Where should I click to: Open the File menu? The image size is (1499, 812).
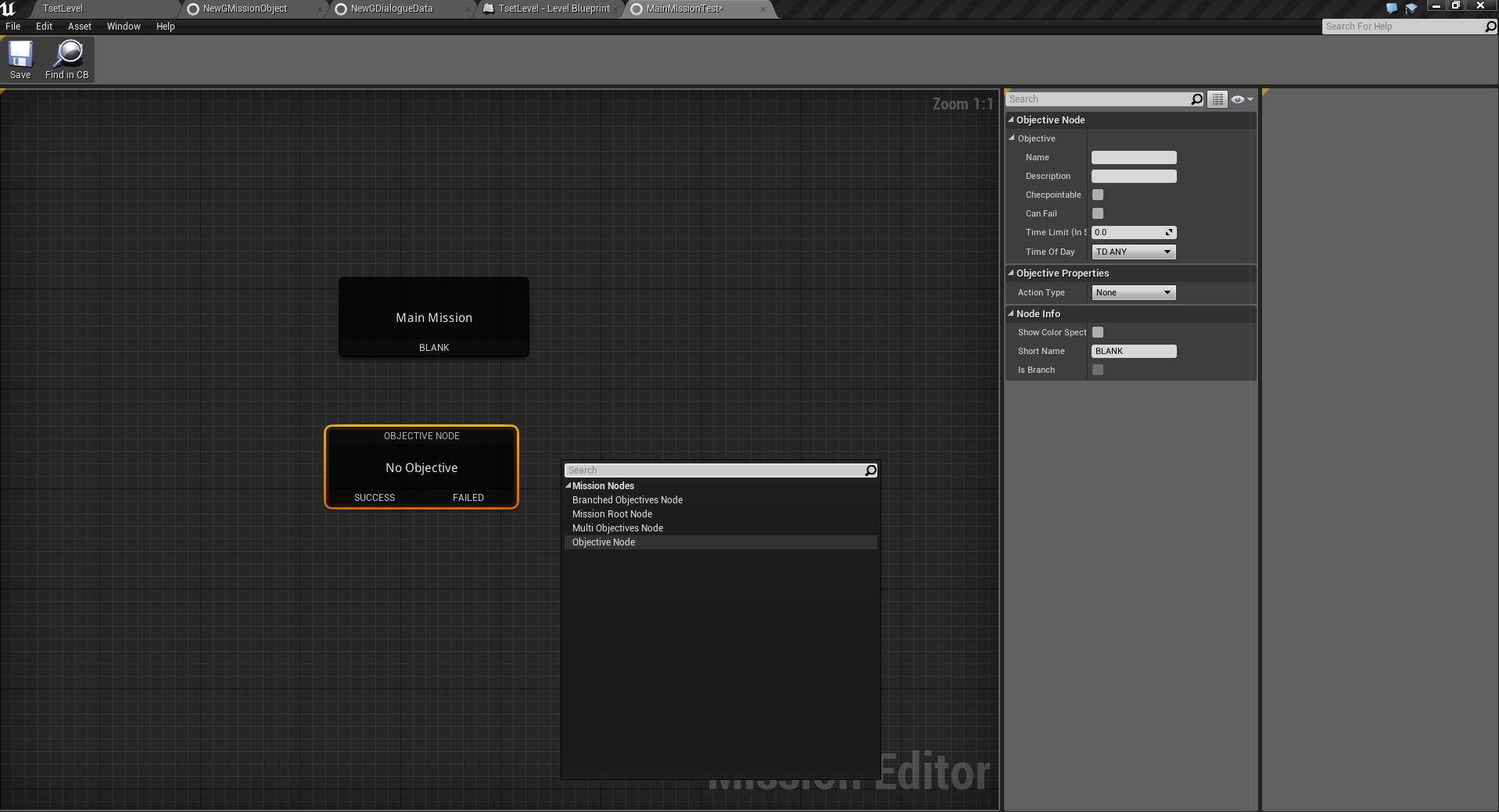click(13, 27)
